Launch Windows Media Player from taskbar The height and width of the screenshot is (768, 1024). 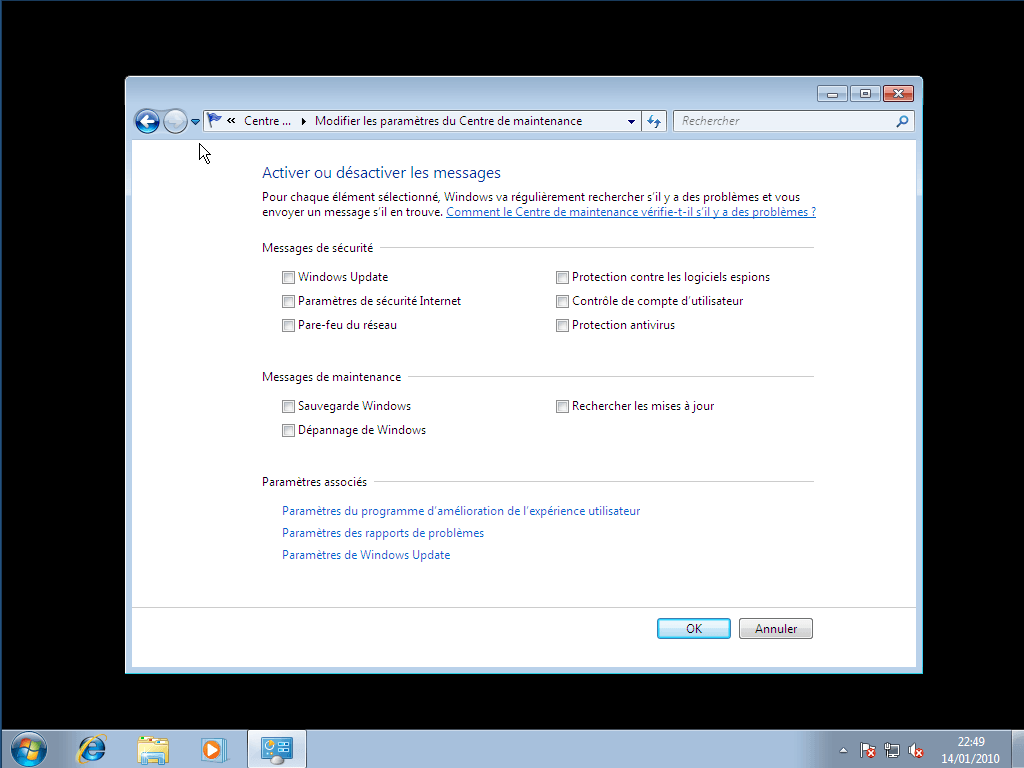[214, 749]
